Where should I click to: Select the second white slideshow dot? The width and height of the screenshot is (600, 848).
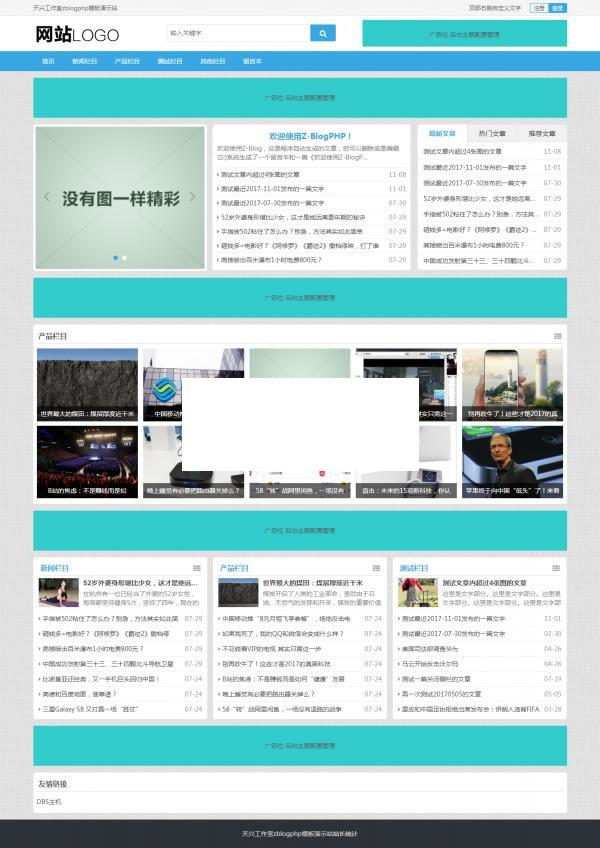tap(124, 258)
